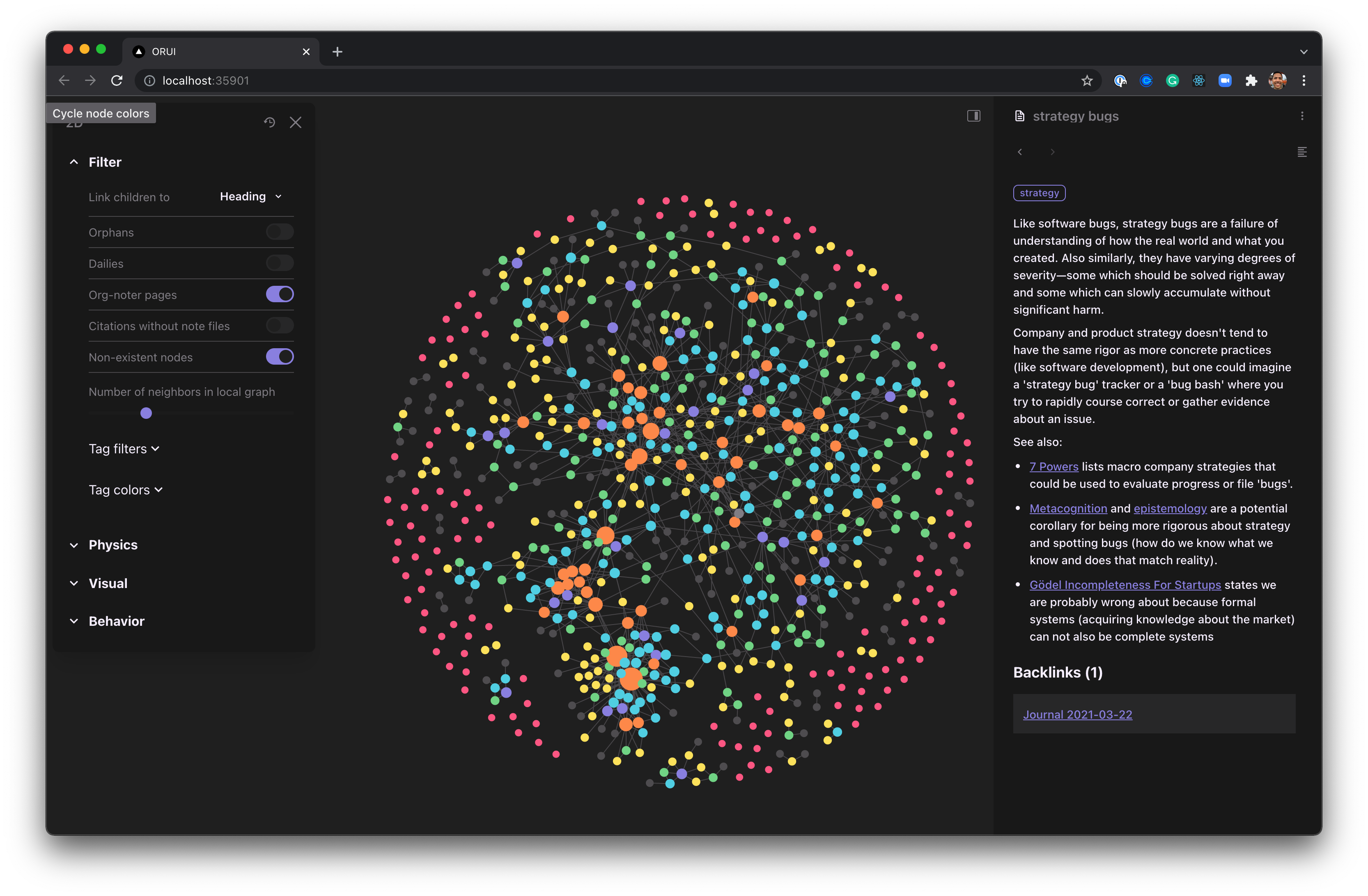Go to previous note with back chevron

pos(1020,152)
